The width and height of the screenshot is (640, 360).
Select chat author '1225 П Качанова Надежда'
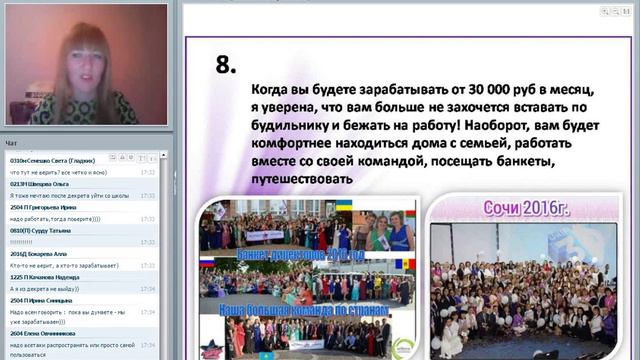(45, 277)
